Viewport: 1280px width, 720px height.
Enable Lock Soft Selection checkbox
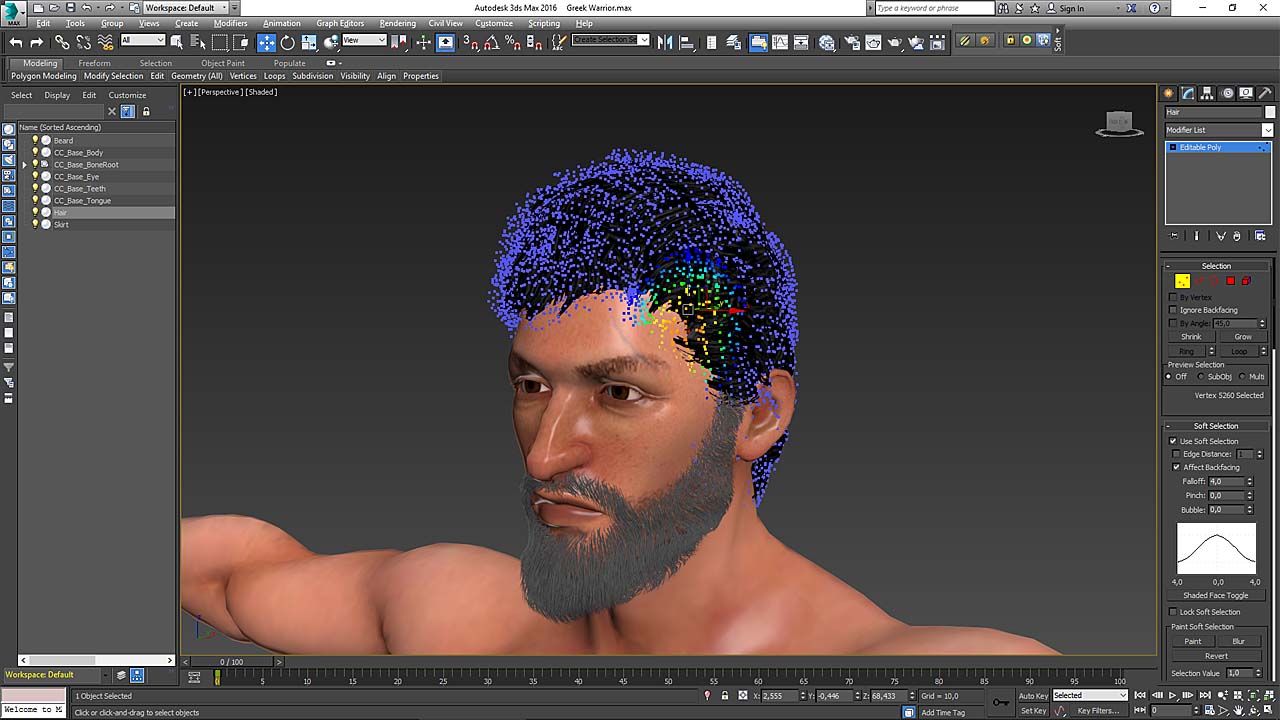[1174, 612]
